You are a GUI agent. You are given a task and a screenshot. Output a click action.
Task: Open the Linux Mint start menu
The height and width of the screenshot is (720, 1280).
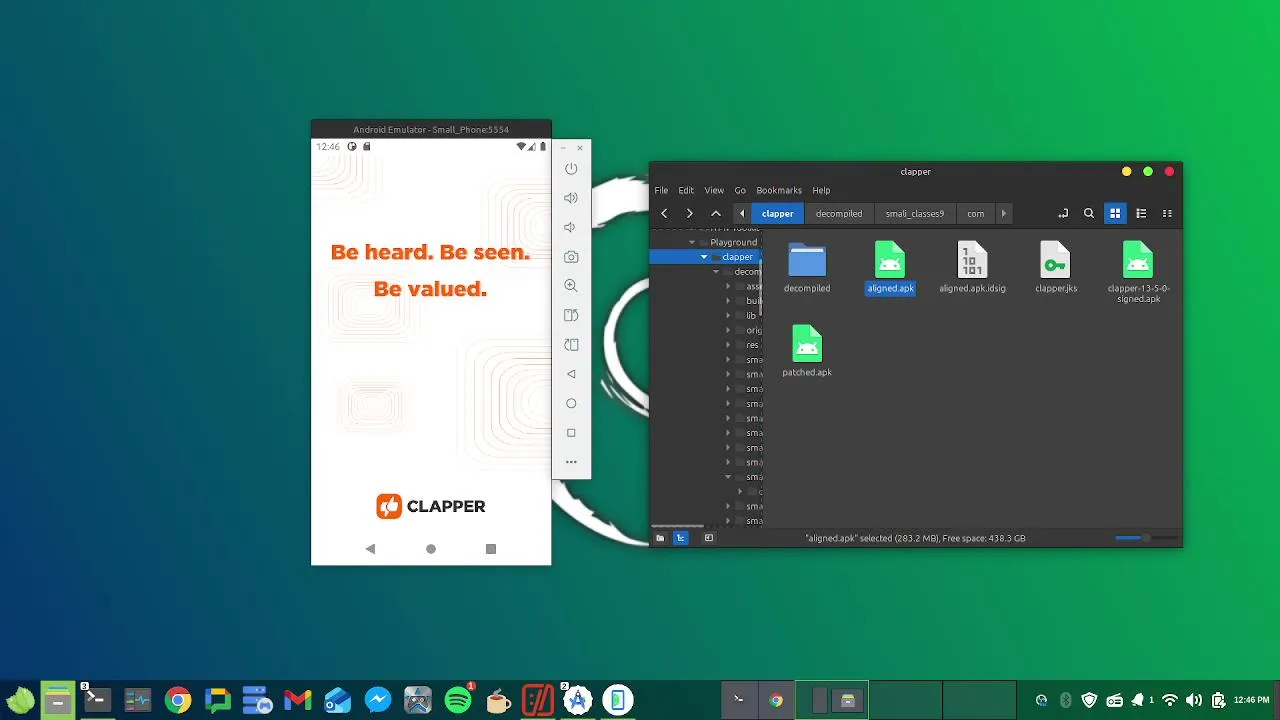(x=21, y=700)
